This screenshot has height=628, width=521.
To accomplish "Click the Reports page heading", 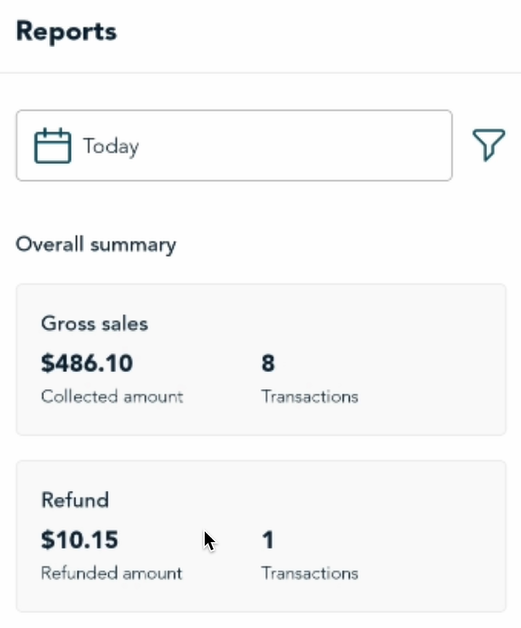I will click(x=66, y=32).
